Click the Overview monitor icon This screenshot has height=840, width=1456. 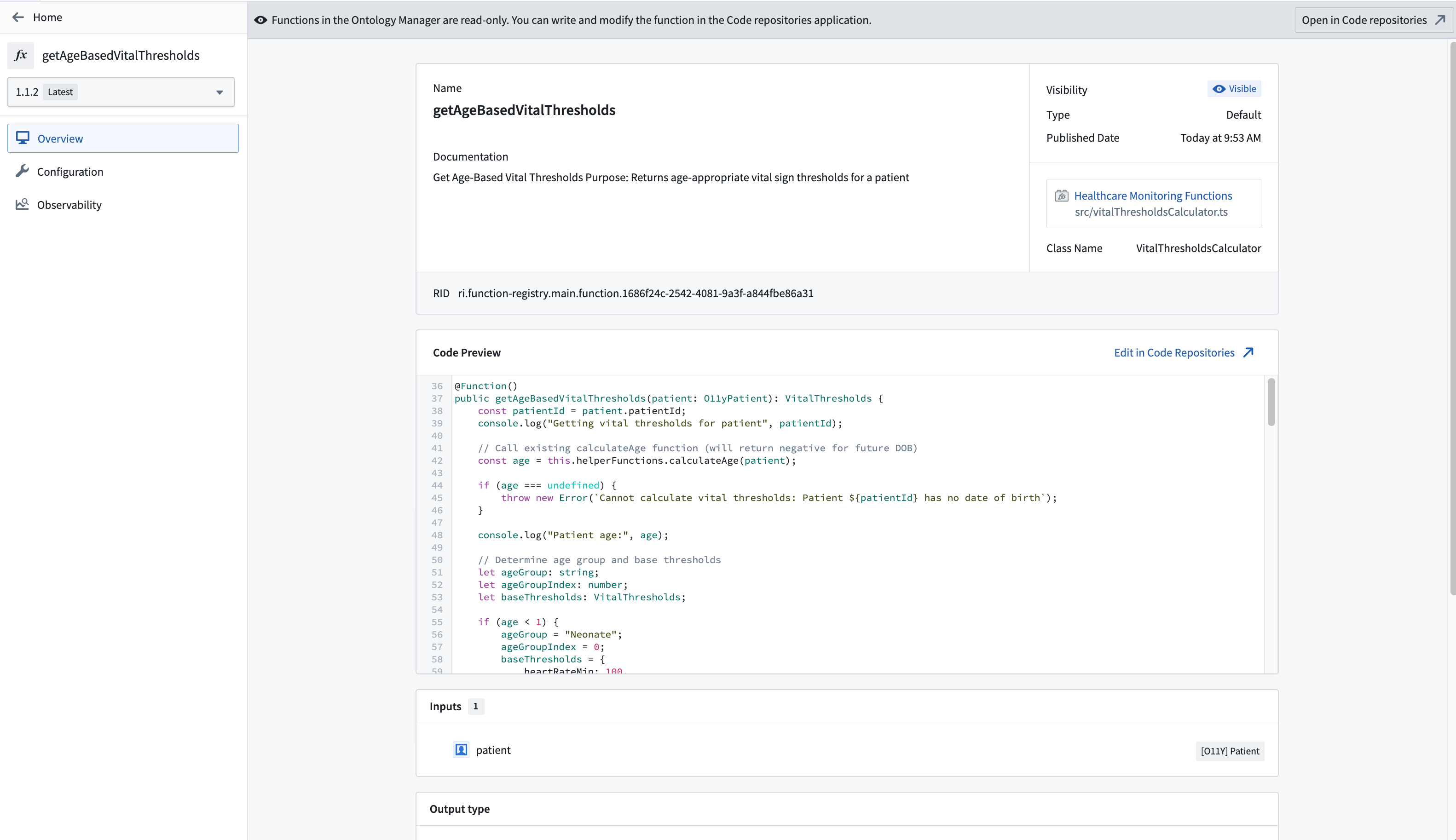point(23,138)
